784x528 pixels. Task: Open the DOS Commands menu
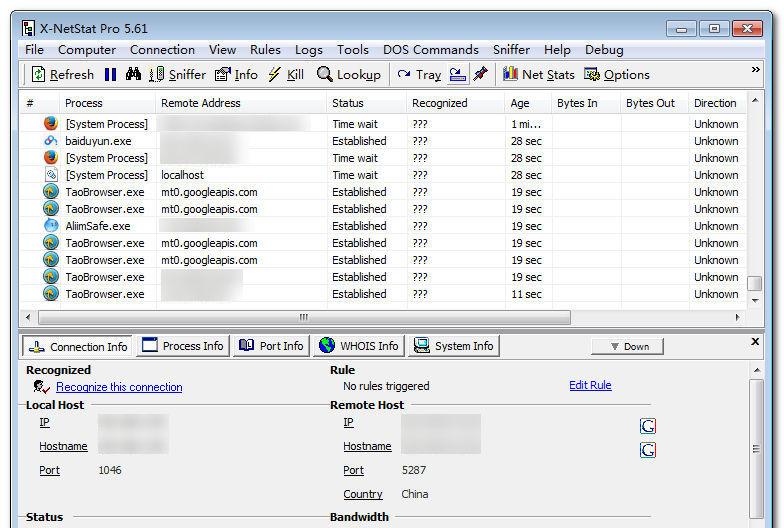[431, 50]
